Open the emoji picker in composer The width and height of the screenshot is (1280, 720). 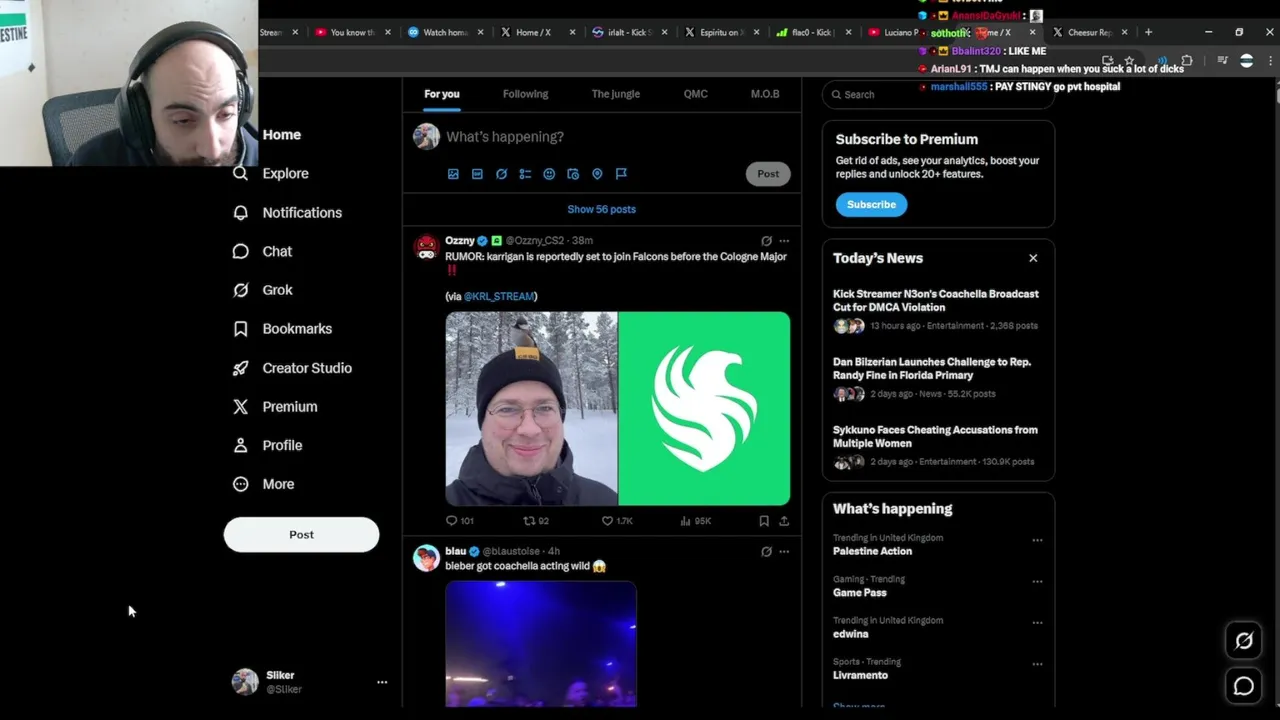[549, 174]
